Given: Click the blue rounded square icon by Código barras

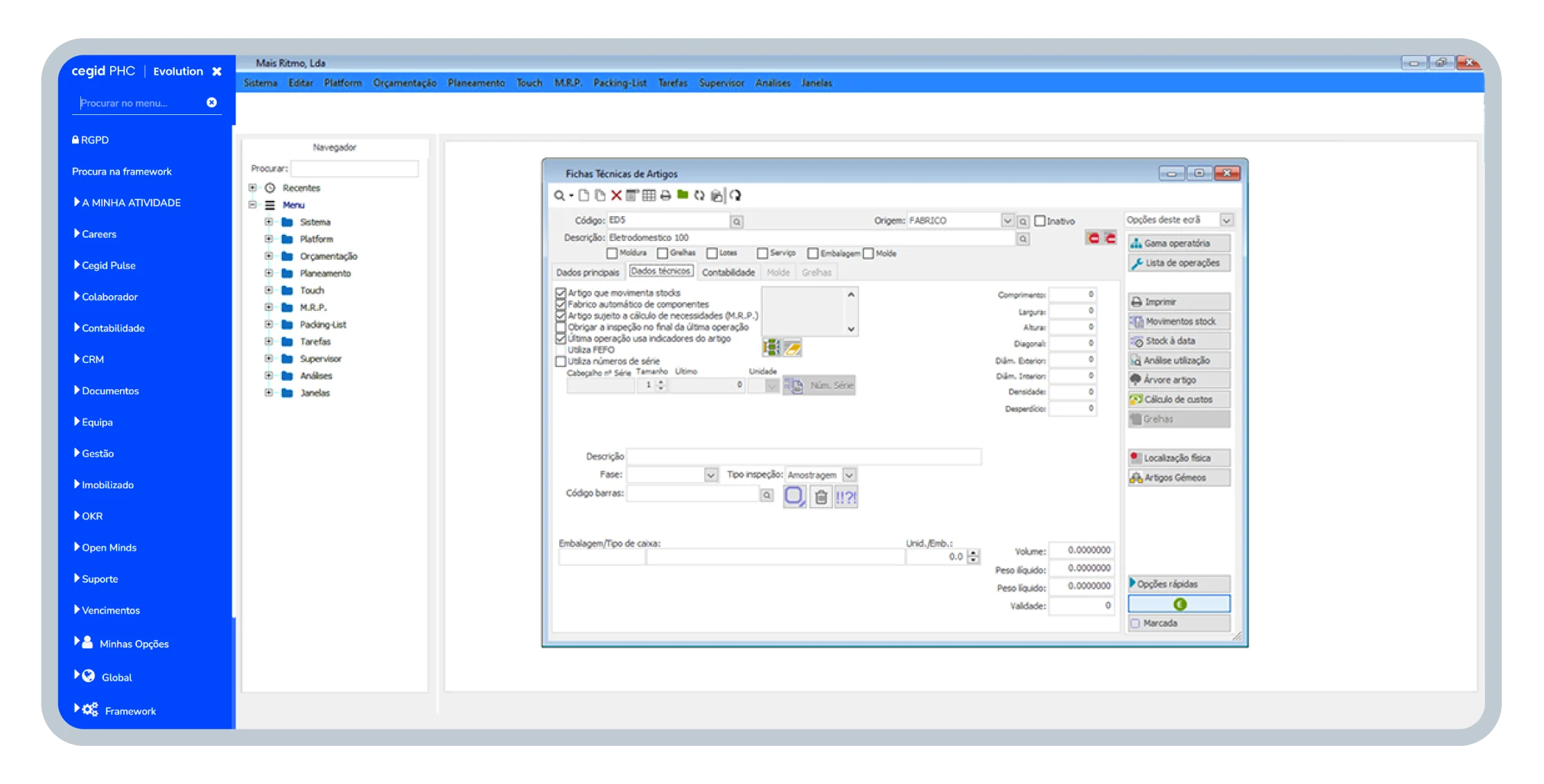Looking at the screenshot, I should (794, 496).
